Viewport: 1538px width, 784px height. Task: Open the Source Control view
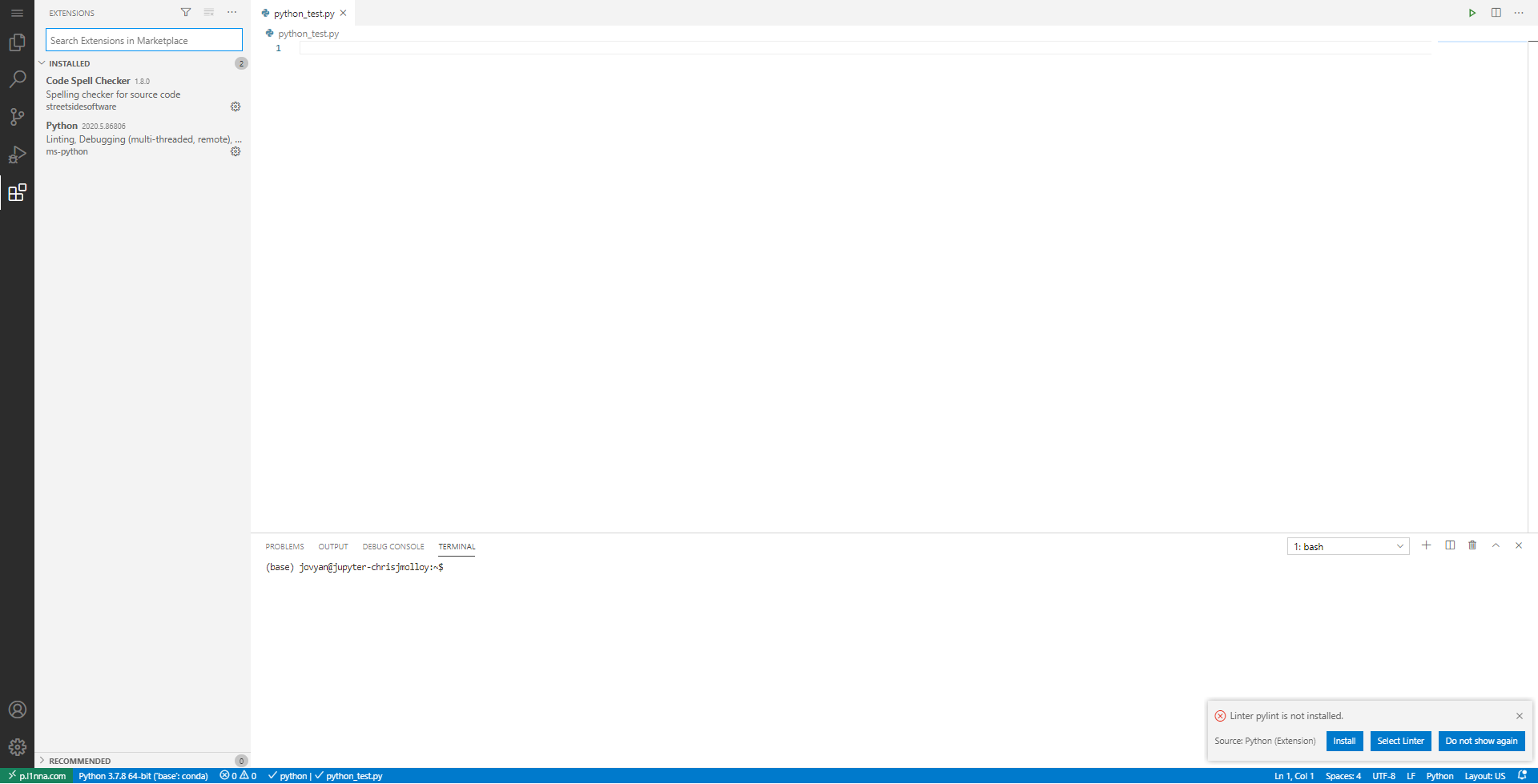click(x=17, y=117)
